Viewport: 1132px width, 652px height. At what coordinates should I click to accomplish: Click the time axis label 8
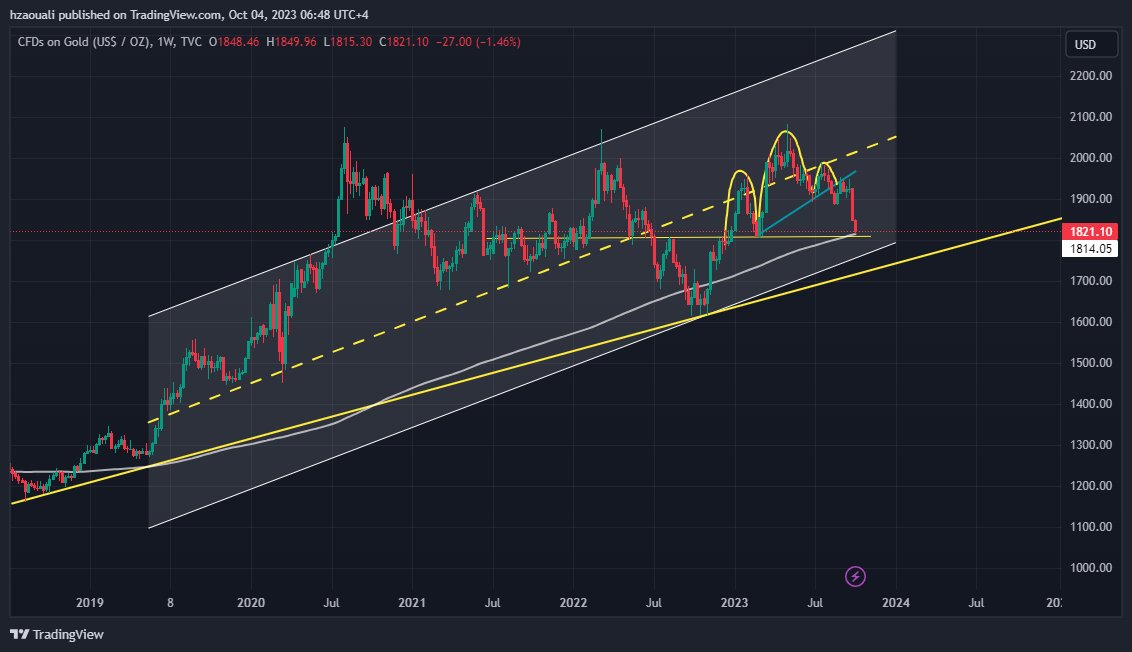[x=170, y=602]
